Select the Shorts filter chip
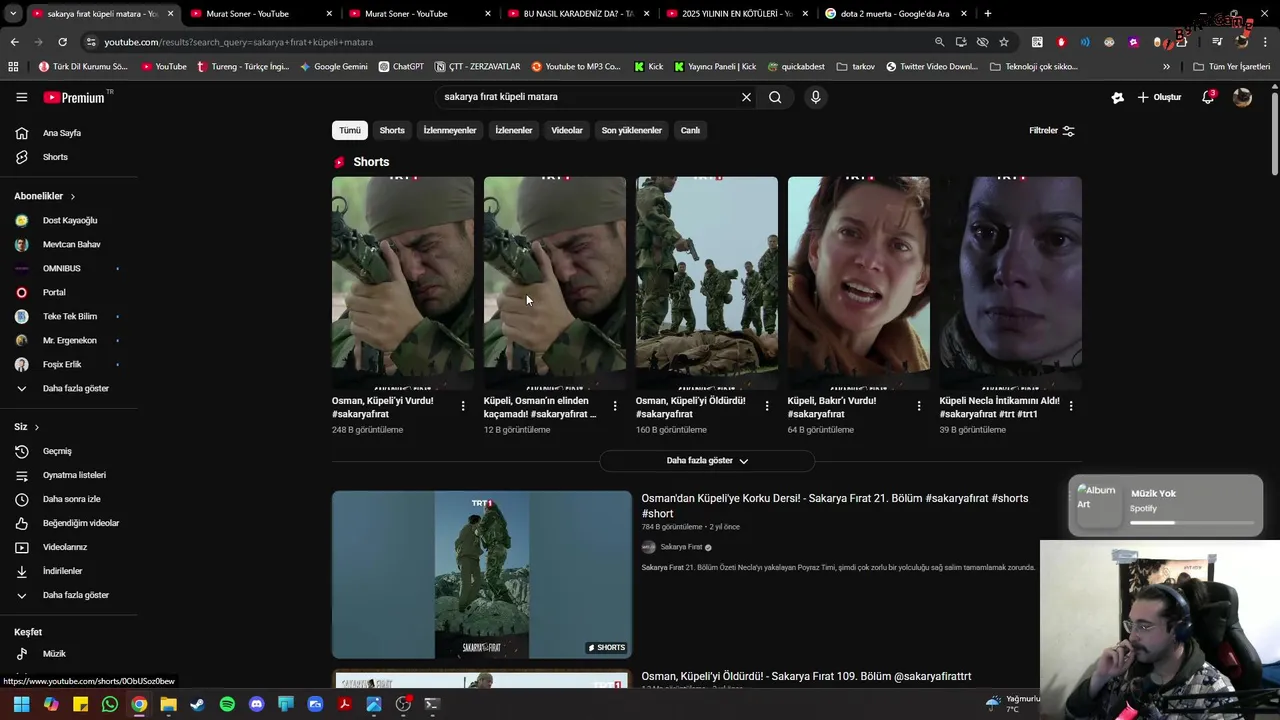Screen dimensions: 1280x720 point(392,130)
